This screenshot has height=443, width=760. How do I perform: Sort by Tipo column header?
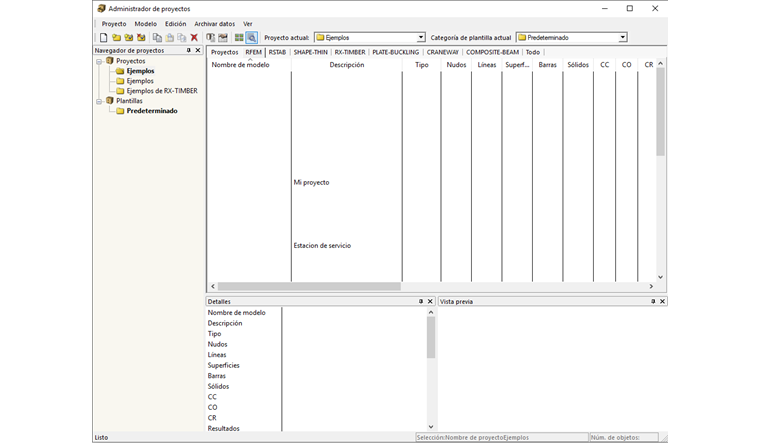tap(422, 64)
